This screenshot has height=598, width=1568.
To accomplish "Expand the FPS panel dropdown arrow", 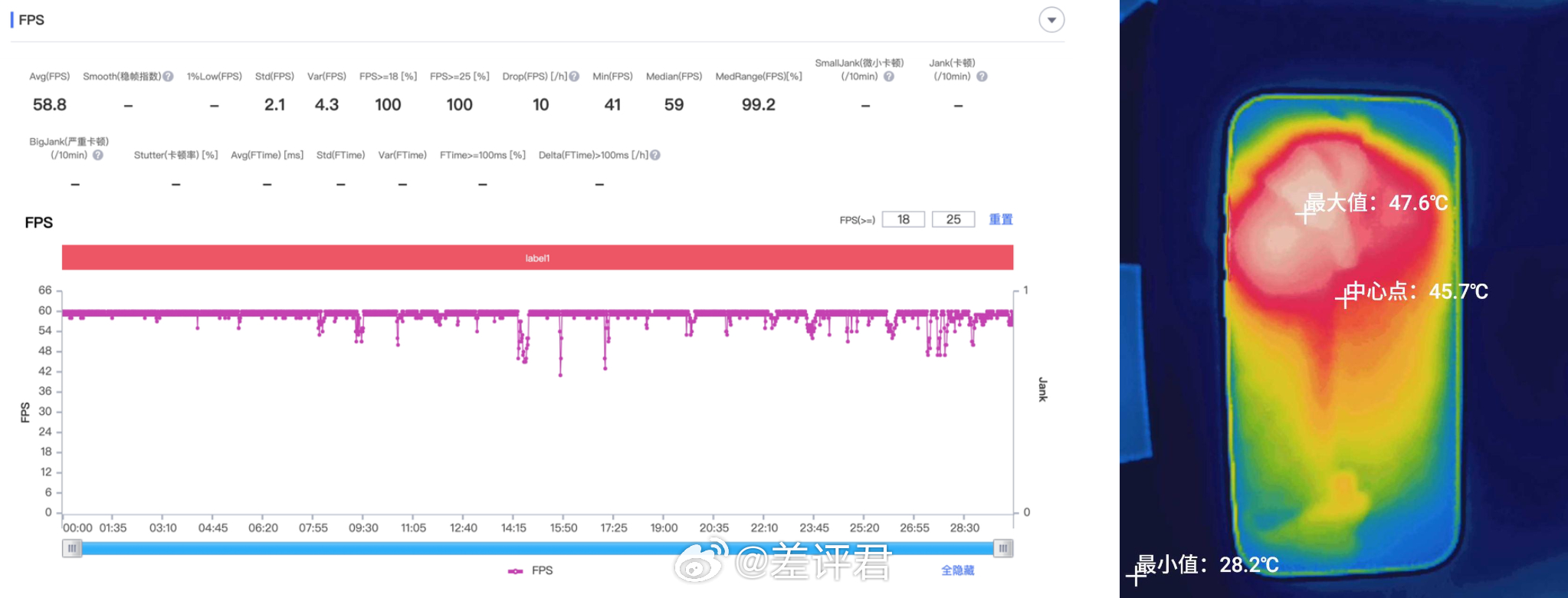I will click(x=1051, y=20).
